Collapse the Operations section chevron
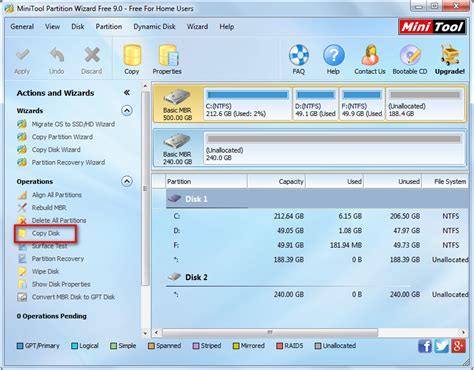The width and height of the screenshot is (474, 370). click(x=127, y=181)
